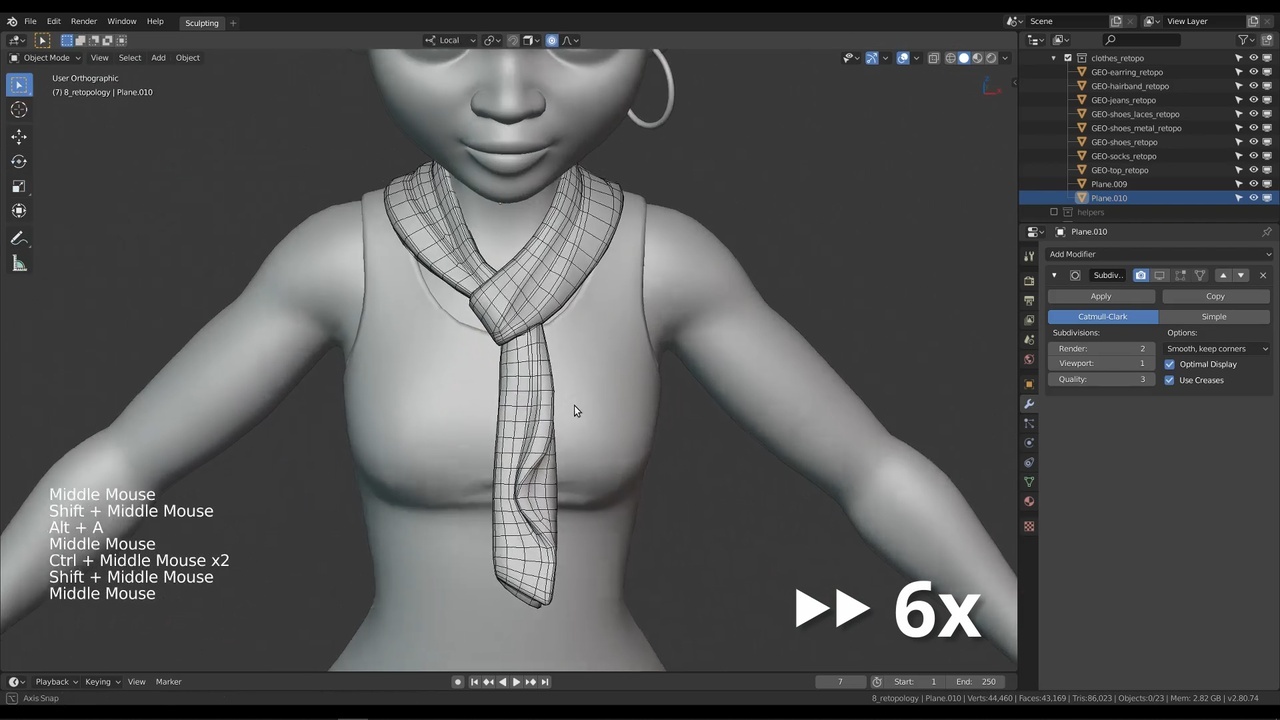Screen dimensions: 1280x720
Task: Hide GEO-jeans_retopo with its eye icon
Action: pos(1253,100)
